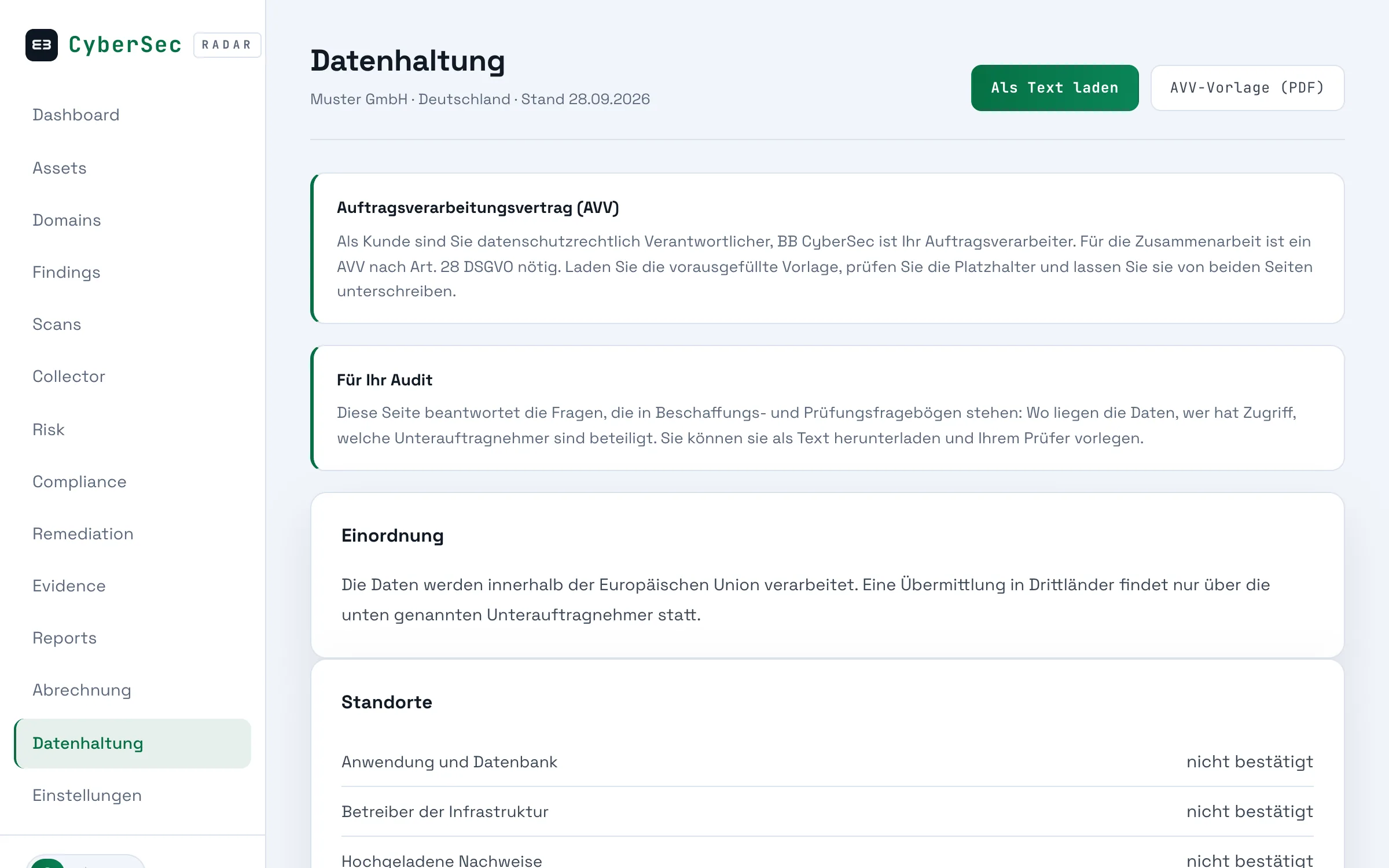Click the CyberSec logo icon
Image resolution: width=1389 pixels, height=868 pixels.
42,45
